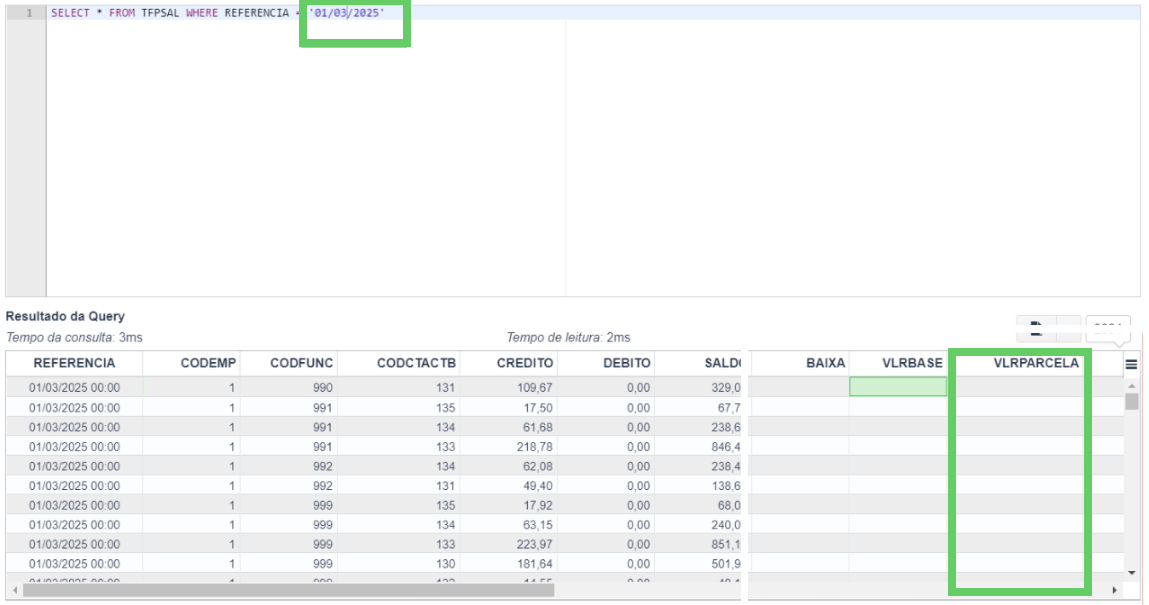Viewport: 1149px width, 605px height.
Task: Click the horizontal scrollbar right arrow
Action: tap(1115, 590)
